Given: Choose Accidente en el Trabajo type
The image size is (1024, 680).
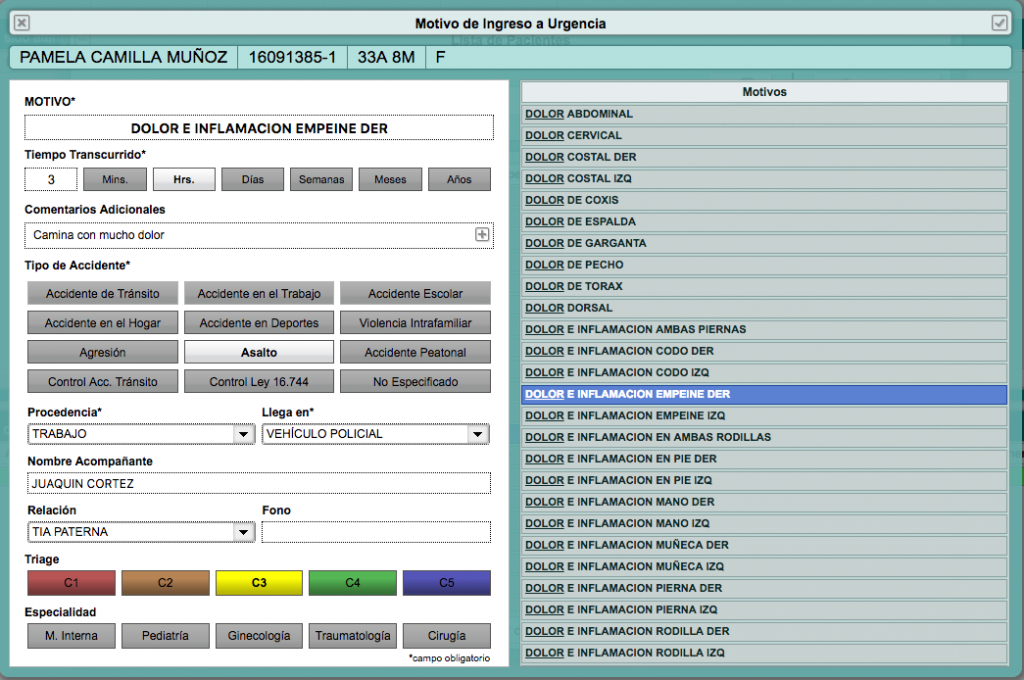Looking at the screenshot, I should pos(259,293).
